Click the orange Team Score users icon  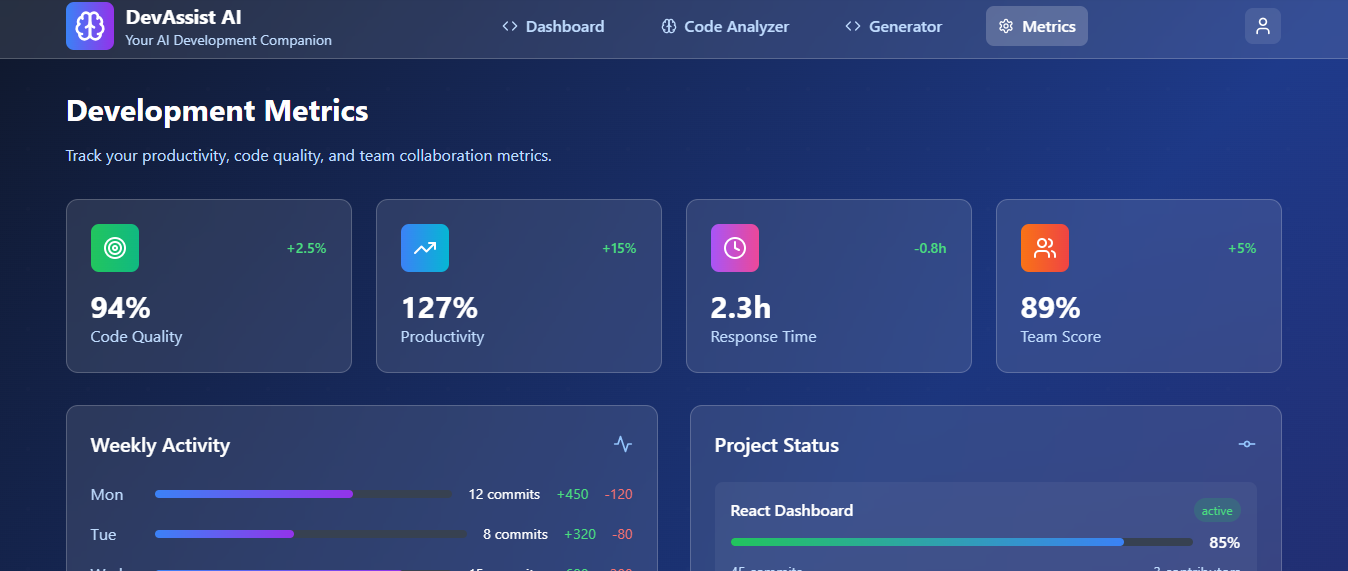click(x=1045, y=248)
